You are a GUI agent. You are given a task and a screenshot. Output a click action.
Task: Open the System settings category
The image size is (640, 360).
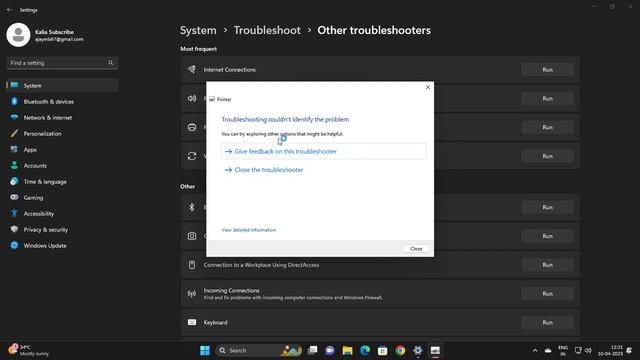62,85
